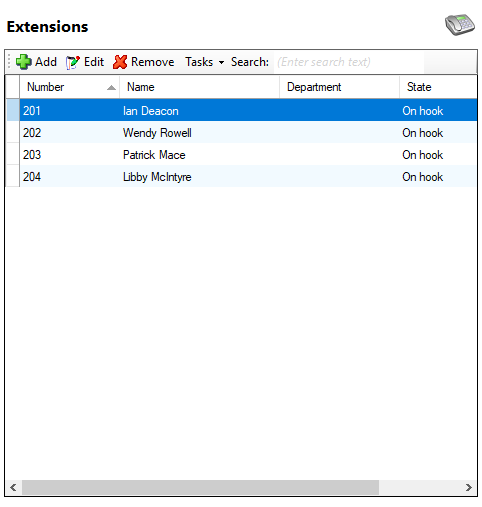Screen dimensions: 482x507
Task: Sort by State column header
Action: click(x=438, y=87)
